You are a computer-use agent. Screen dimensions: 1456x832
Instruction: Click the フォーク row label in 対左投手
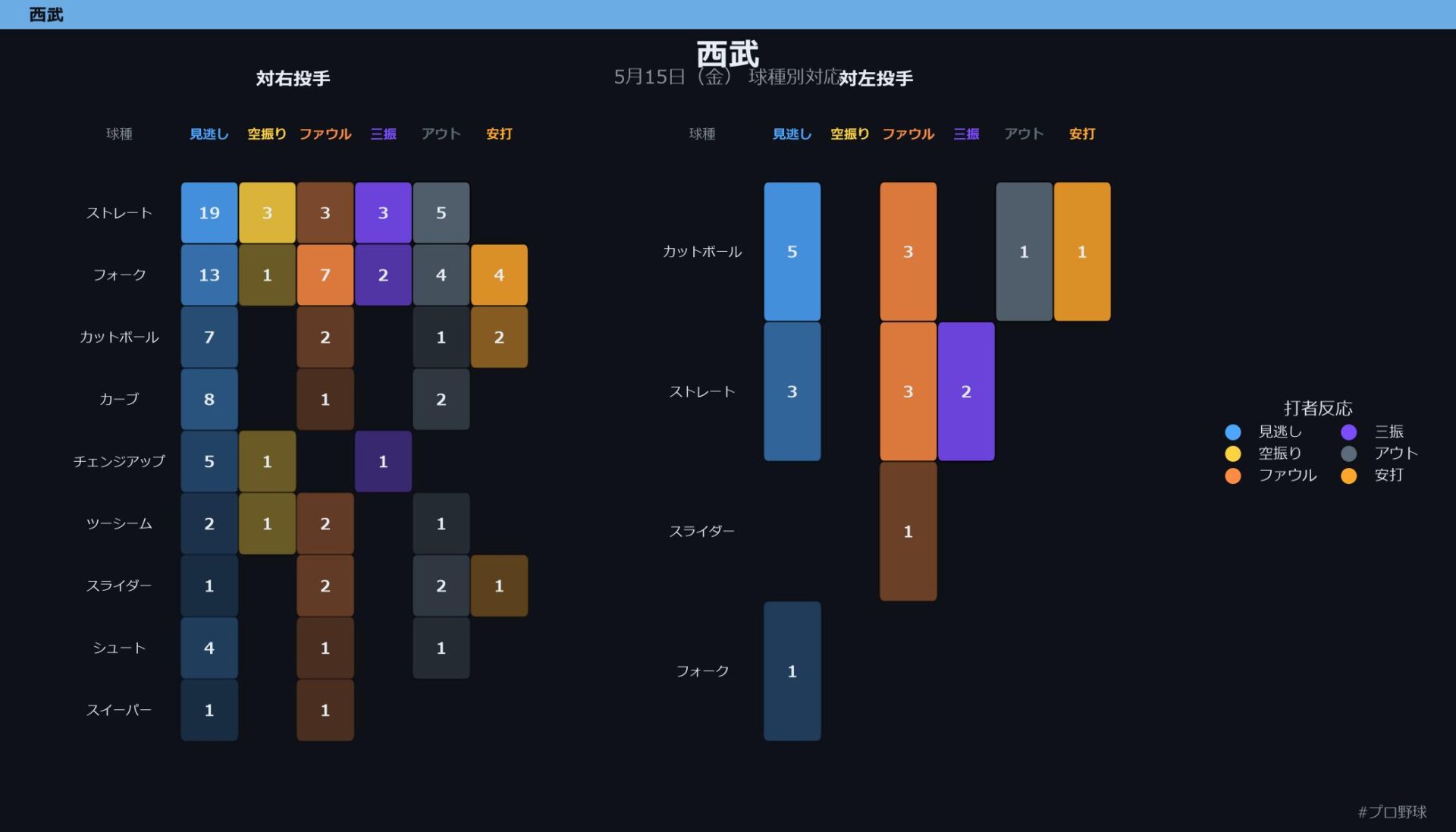702,671
